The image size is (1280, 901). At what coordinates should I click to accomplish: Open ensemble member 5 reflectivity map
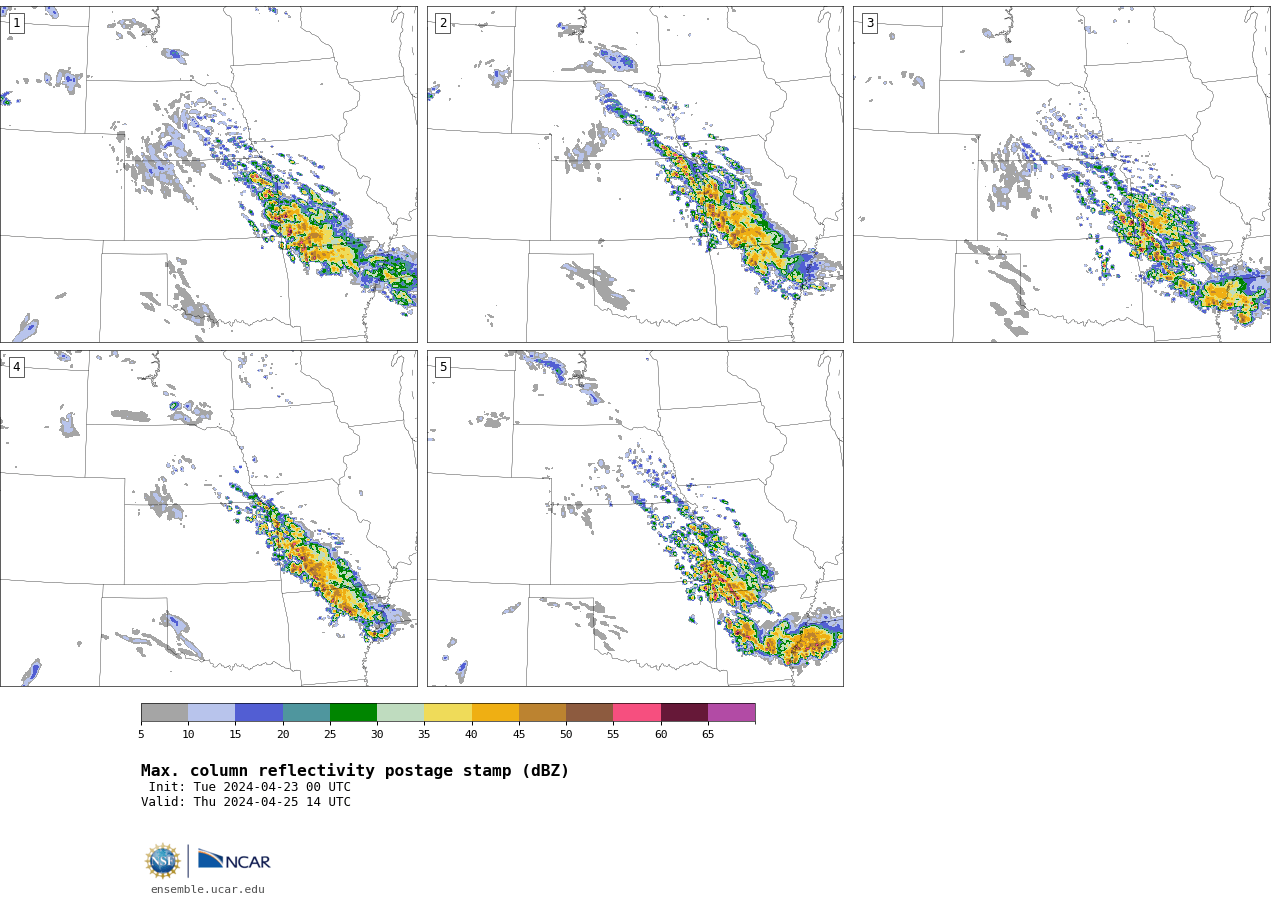click(635, 518)
